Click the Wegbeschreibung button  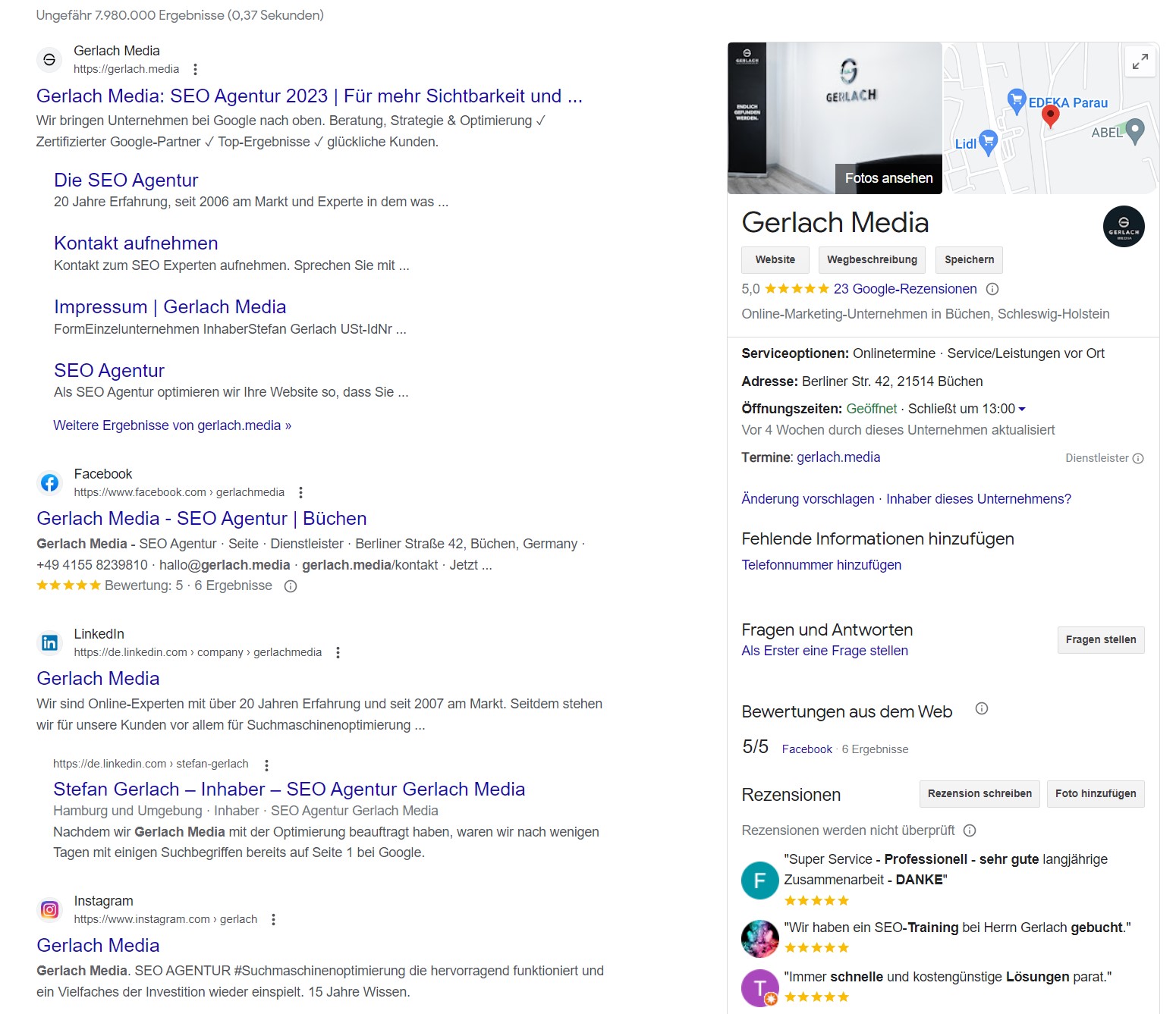pos(872,259)
